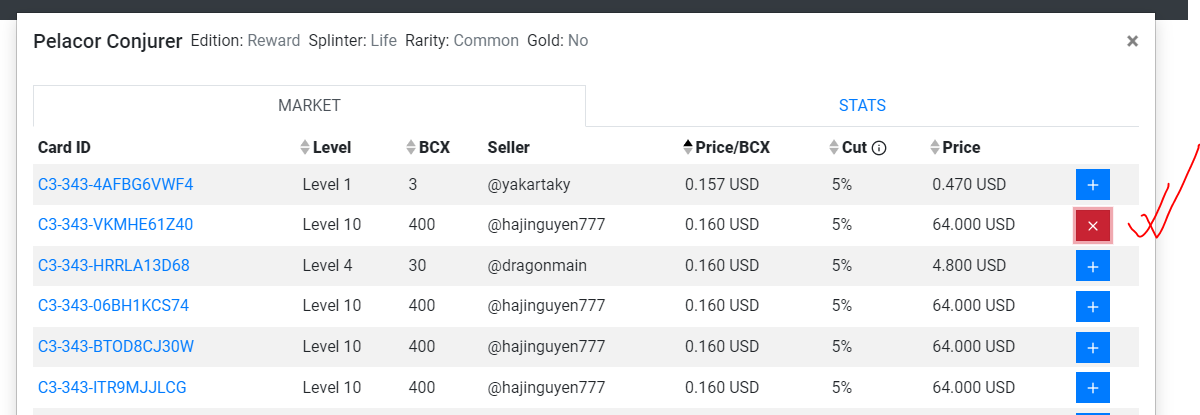1200x415 pixels.
Task: Close the Pelacor Conjurer dialog
Action: [x=1132, y=41]
